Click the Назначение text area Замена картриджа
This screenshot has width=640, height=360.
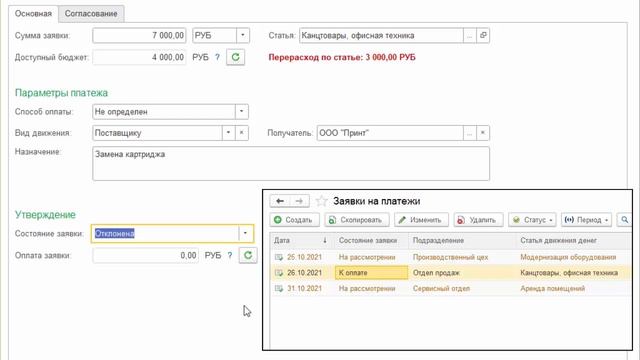click(x=291, y=164)
